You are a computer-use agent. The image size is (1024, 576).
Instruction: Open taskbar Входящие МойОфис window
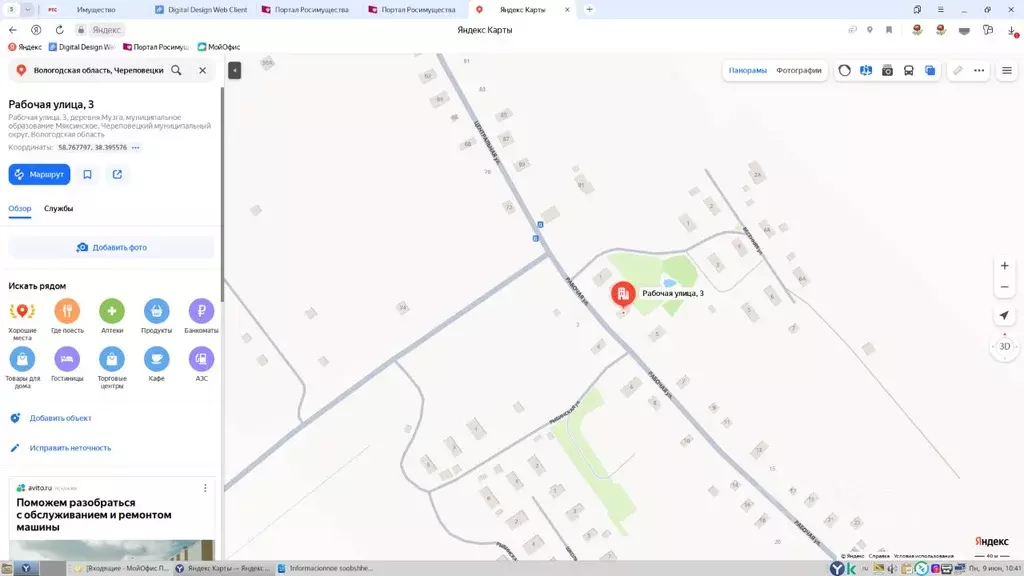[121, 568]
